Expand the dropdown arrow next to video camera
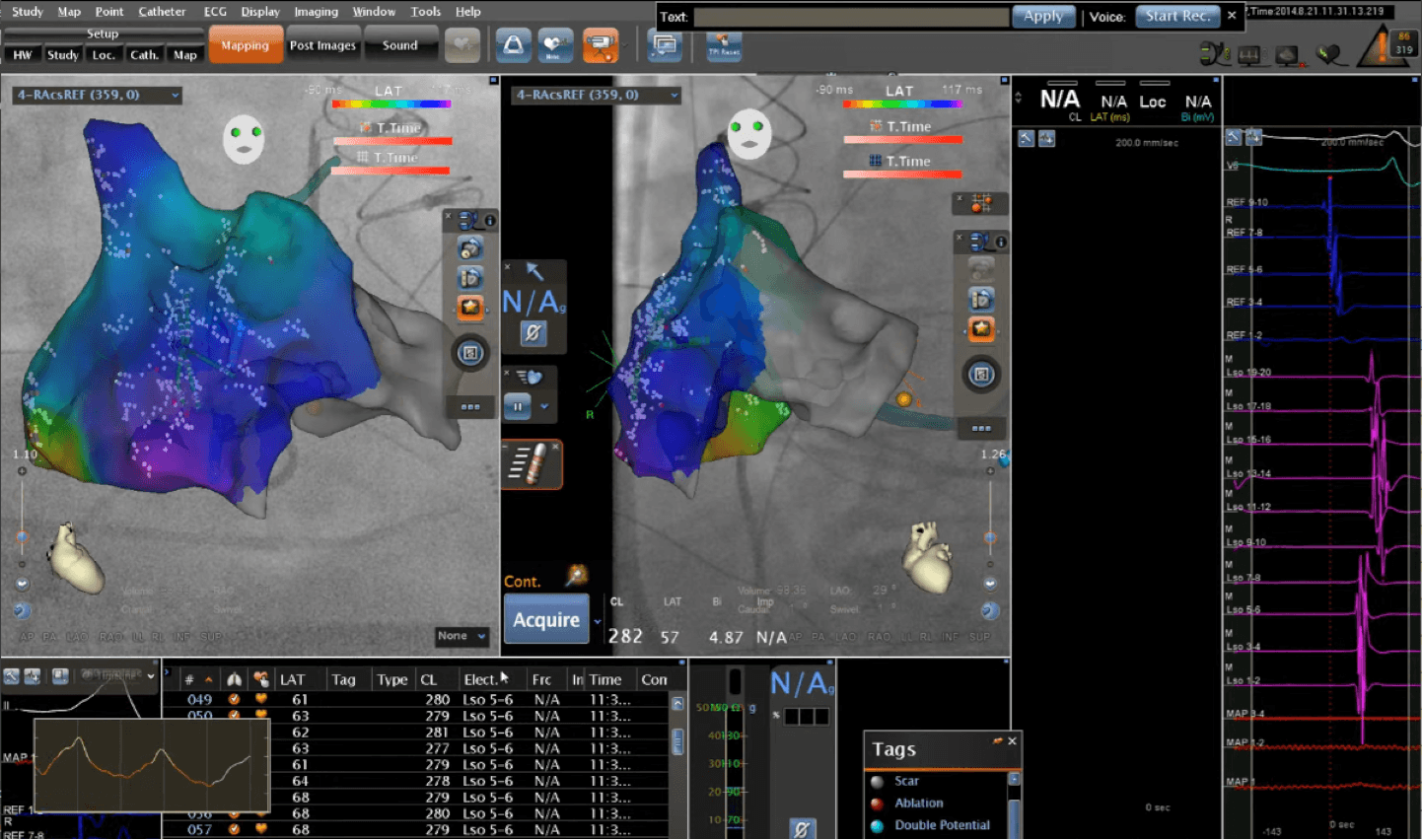The width and height of the screenshot is (1422, 840). tap(624, 45)
